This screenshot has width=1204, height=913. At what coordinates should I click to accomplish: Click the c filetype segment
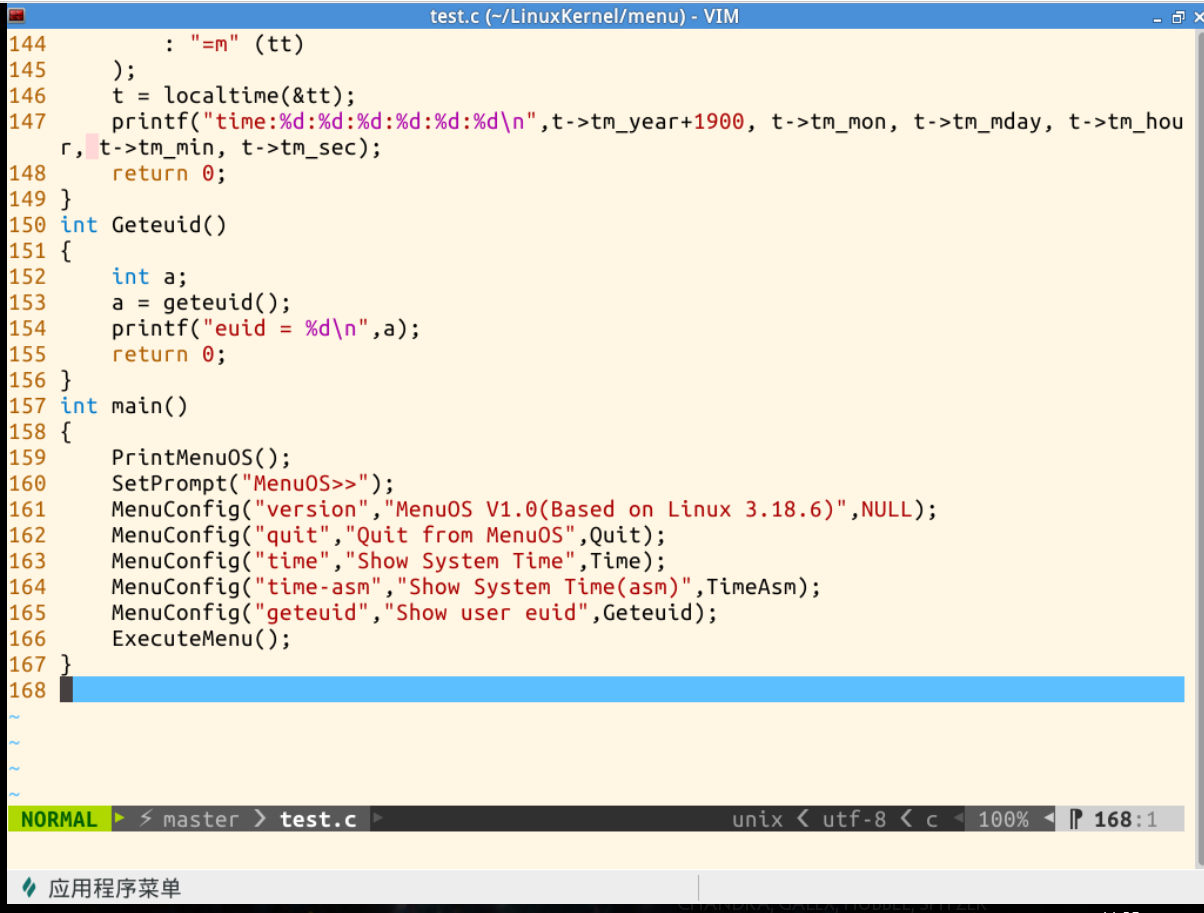tap(931, 819)
